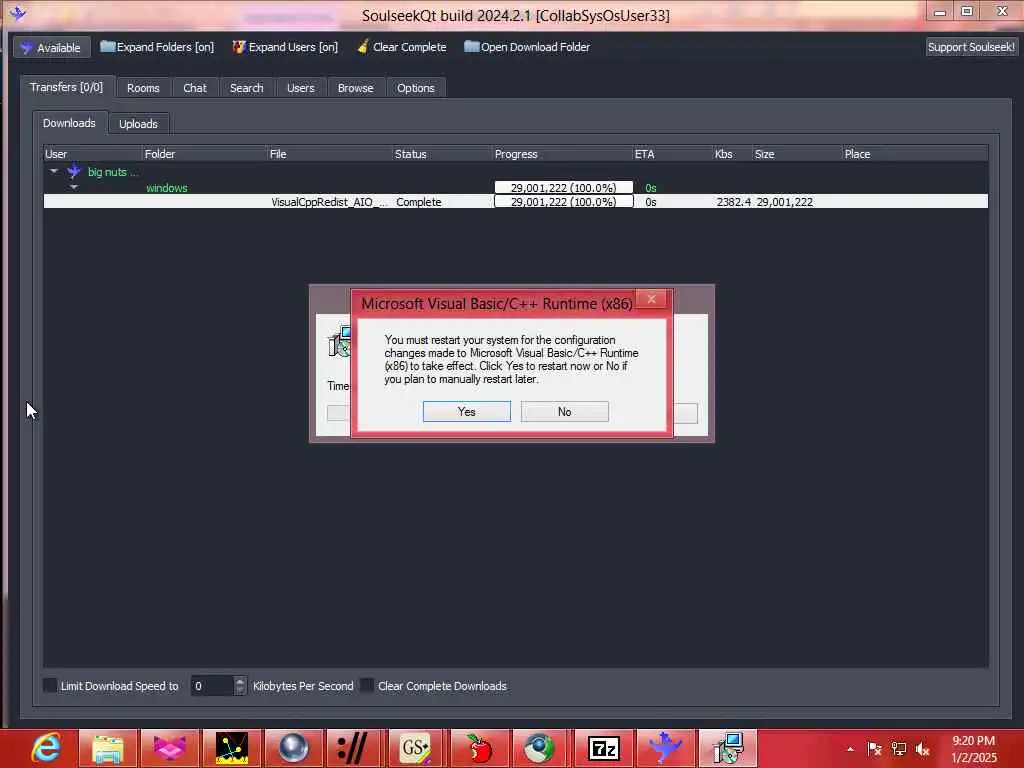The height and width of the screenshot is (768, 1024).
Task: Click the pink cat taskbar icon
Action: (169, 748)
